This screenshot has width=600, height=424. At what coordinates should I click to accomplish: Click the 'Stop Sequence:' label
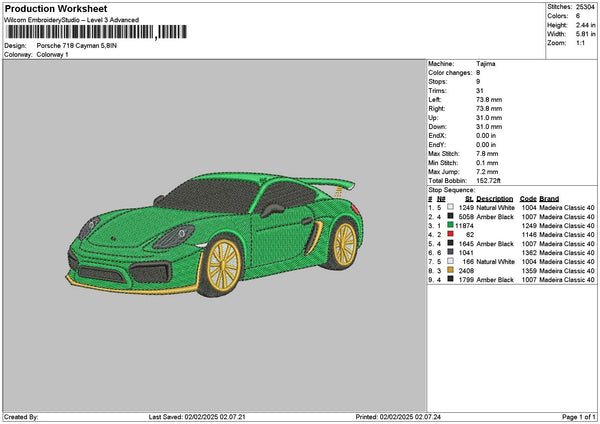[452, 190]
